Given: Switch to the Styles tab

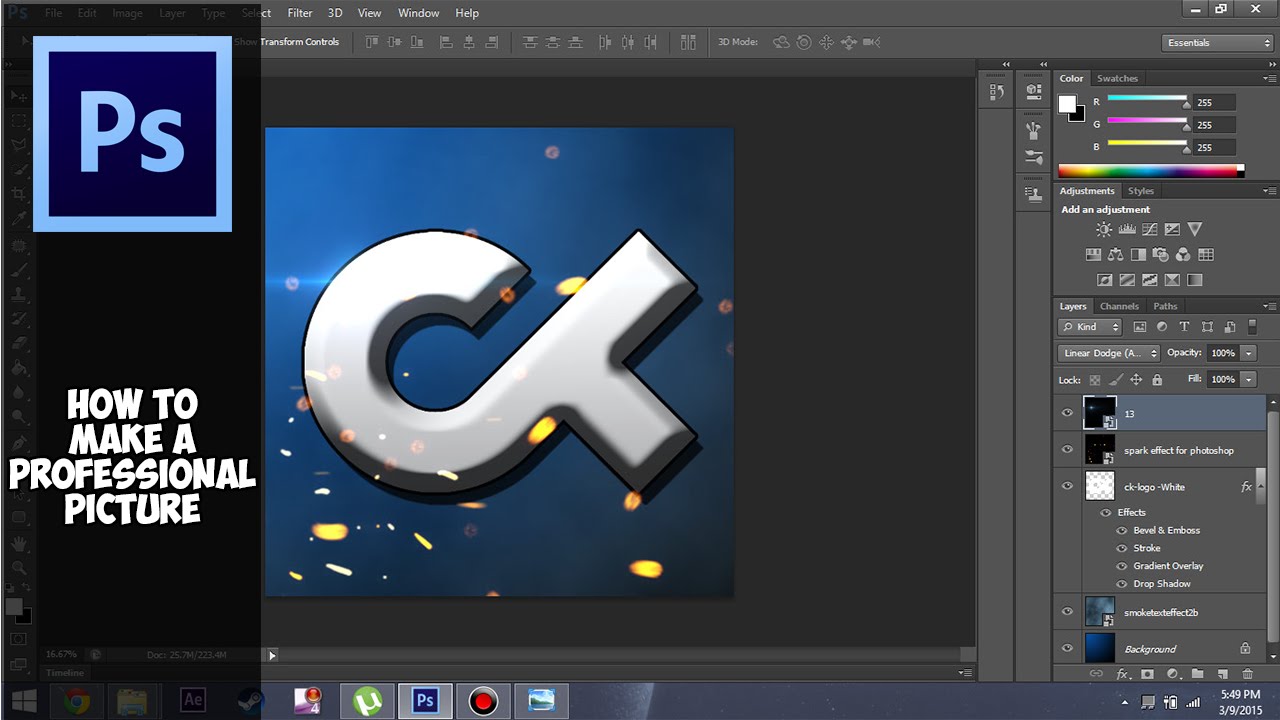Looking at the screenshot, I should [x=1141, y=191].
